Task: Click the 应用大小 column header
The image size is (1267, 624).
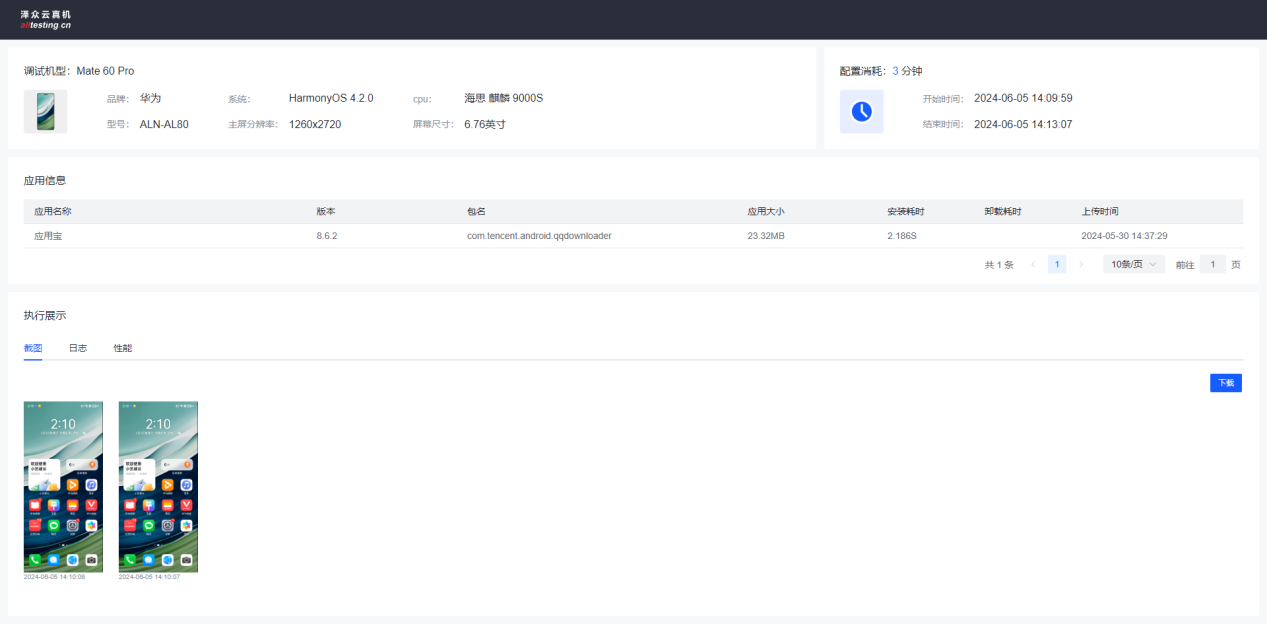Action: pos(766,212)
